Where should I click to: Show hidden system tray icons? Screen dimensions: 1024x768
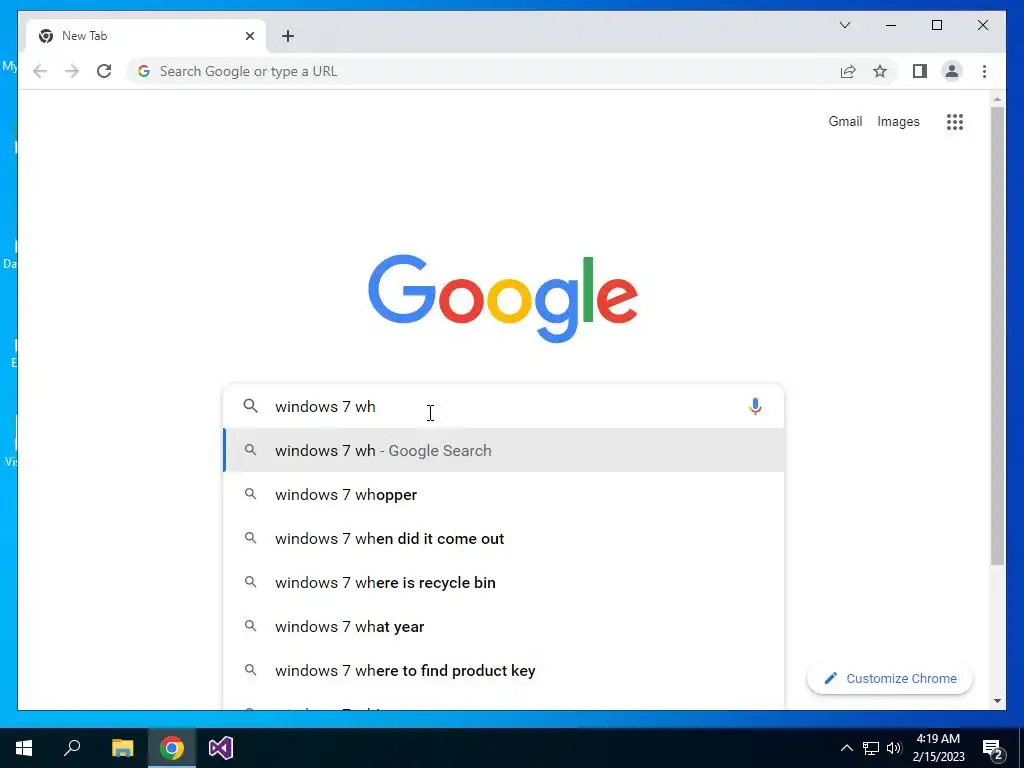[846, 748]
